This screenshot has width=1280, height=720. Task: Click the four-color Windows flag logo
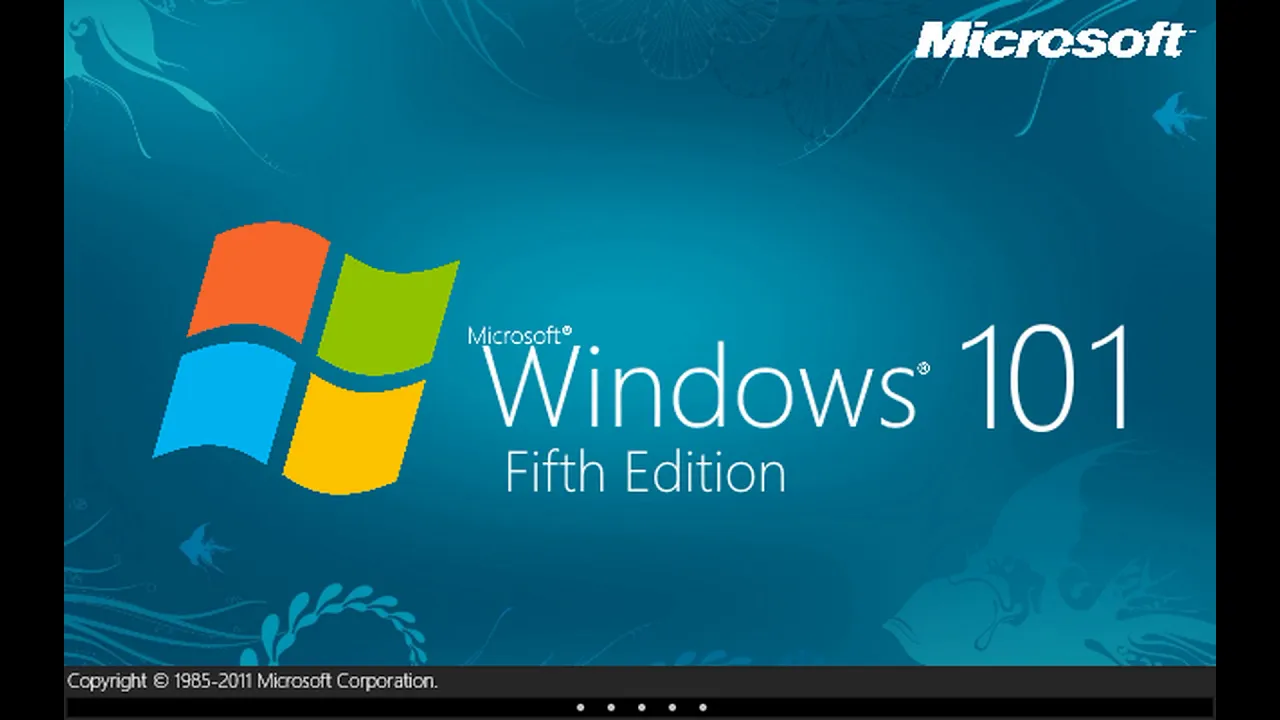[x=305, y=357]
